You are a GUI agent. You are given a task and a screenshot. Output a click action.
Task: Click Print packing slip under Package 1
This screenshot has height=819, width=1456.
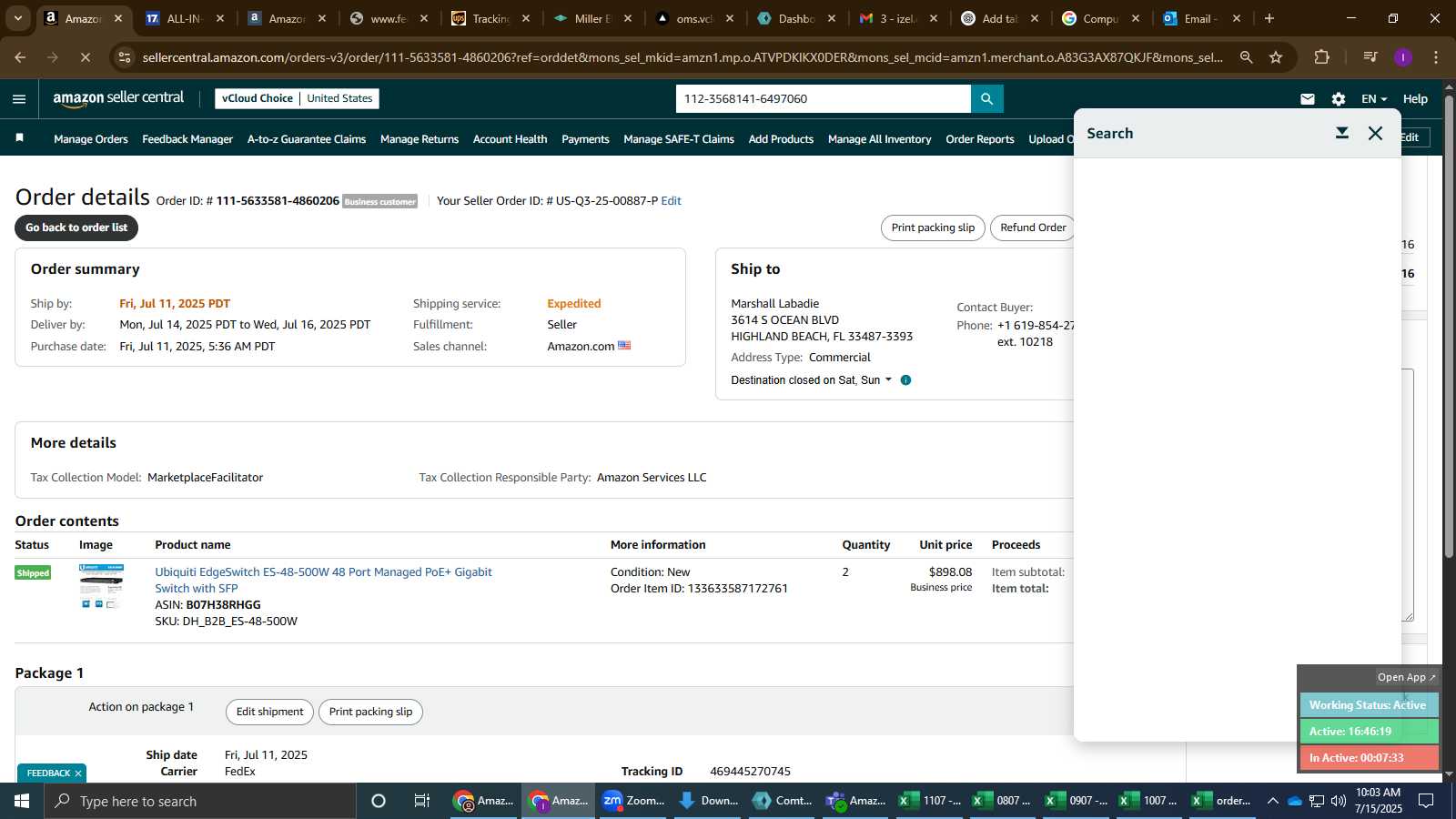tap(370, 712)
